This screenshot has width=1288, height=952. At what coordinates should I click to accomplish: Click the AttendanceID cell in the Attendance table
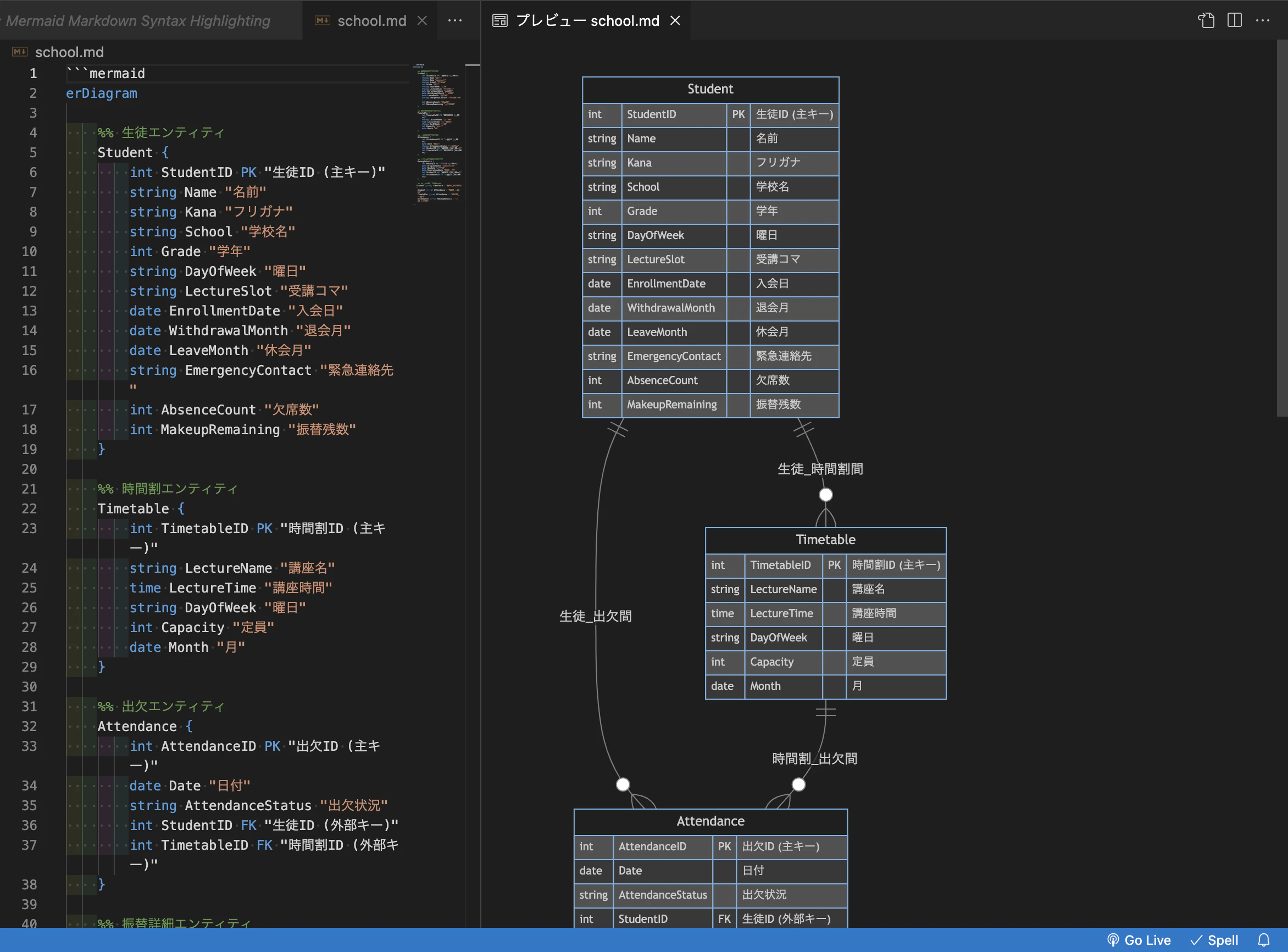click(x=663, y=846)
